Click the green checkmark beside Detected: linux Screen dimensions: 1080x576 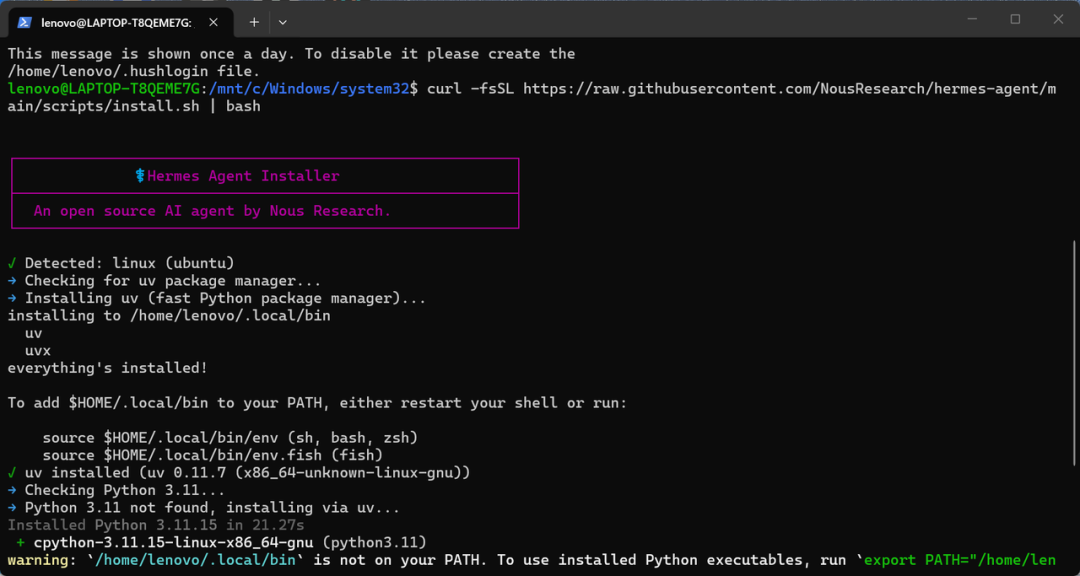12,263
